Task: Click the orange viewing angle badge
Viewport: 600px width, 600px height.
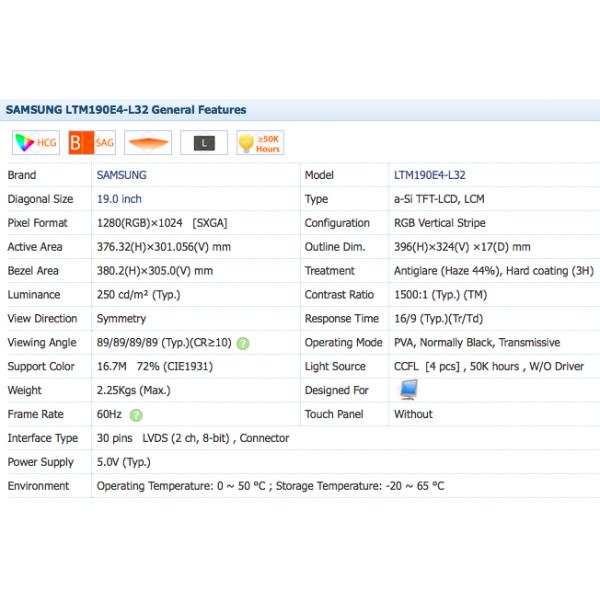Action: point(147,143)
